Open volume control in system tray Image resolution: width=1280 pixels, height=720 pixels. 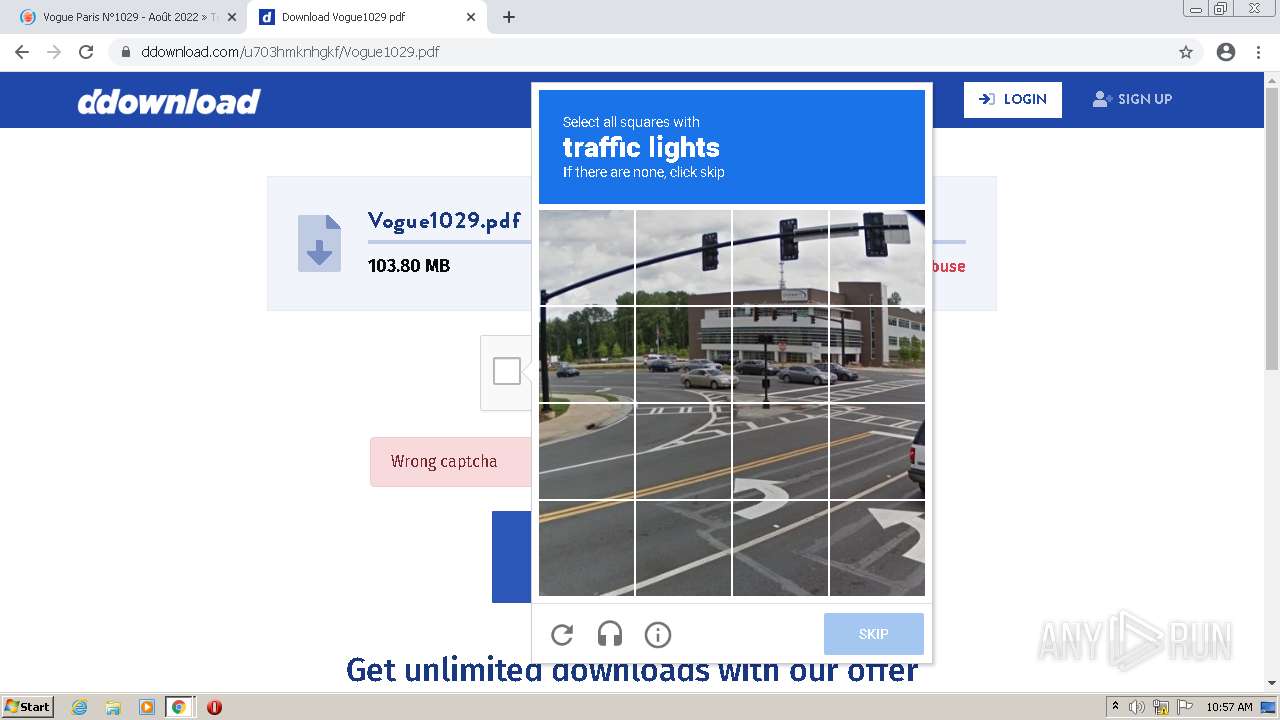(x=1137, y=707)
